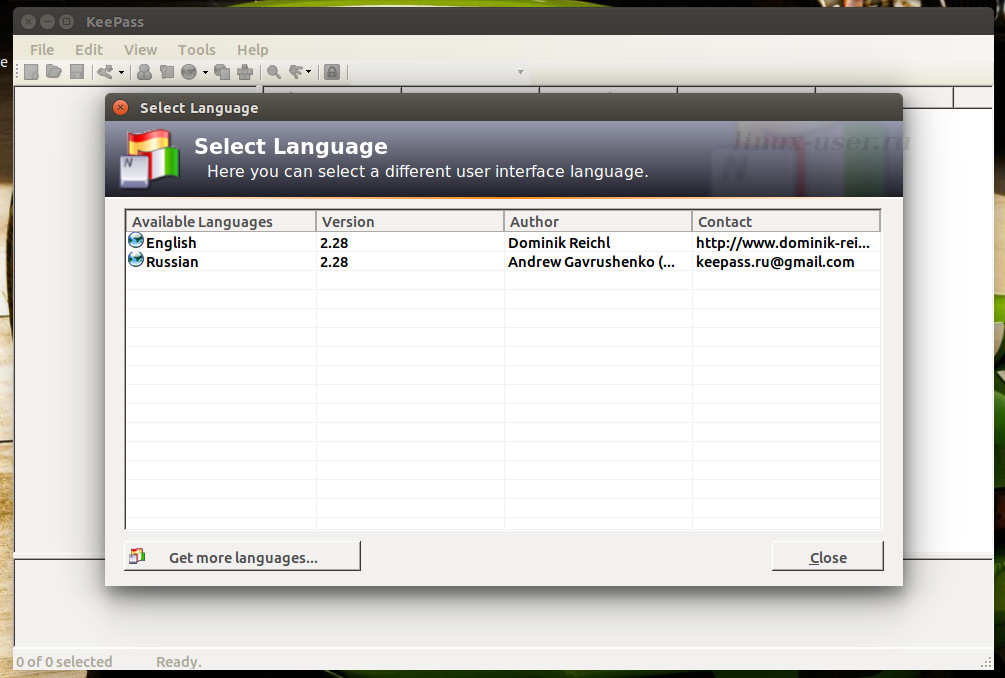Open the Add Entry dropdown arrow
The image size is (1005, 678).
pos(121,72)
